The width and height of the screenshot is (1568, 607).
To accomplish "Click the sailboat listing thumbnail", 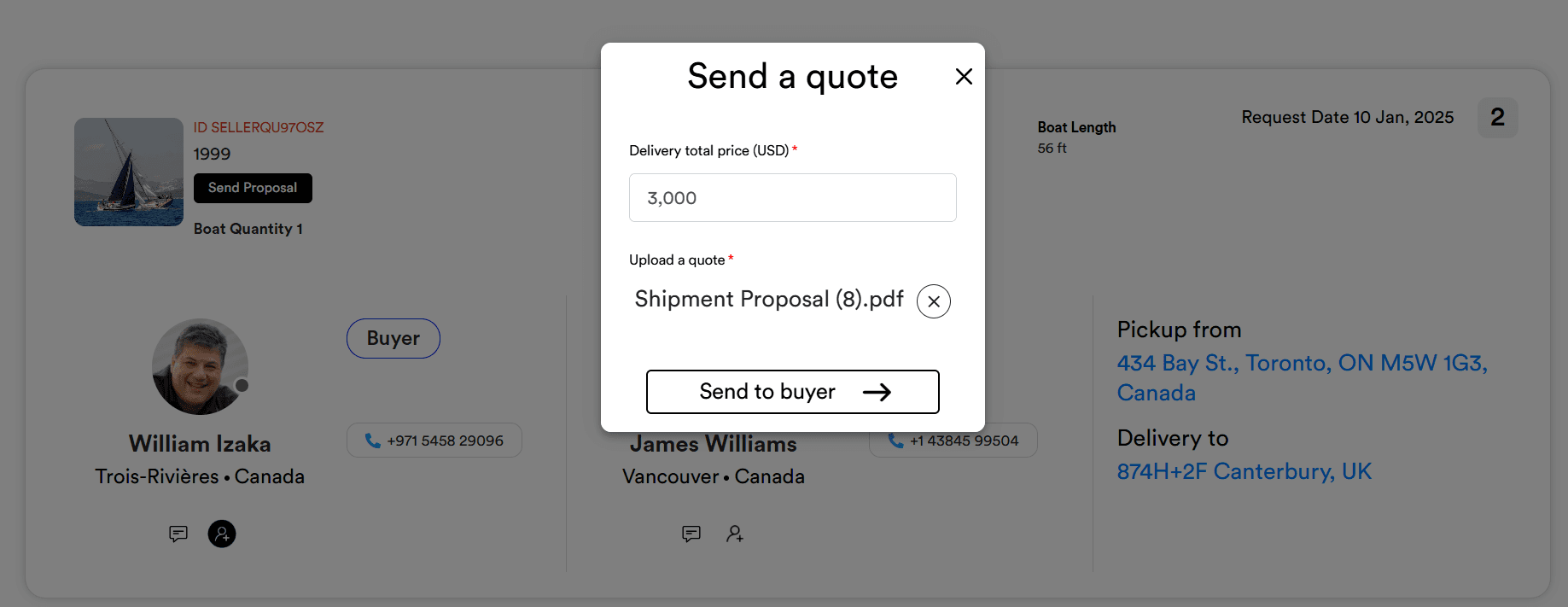I will point(128,172).
